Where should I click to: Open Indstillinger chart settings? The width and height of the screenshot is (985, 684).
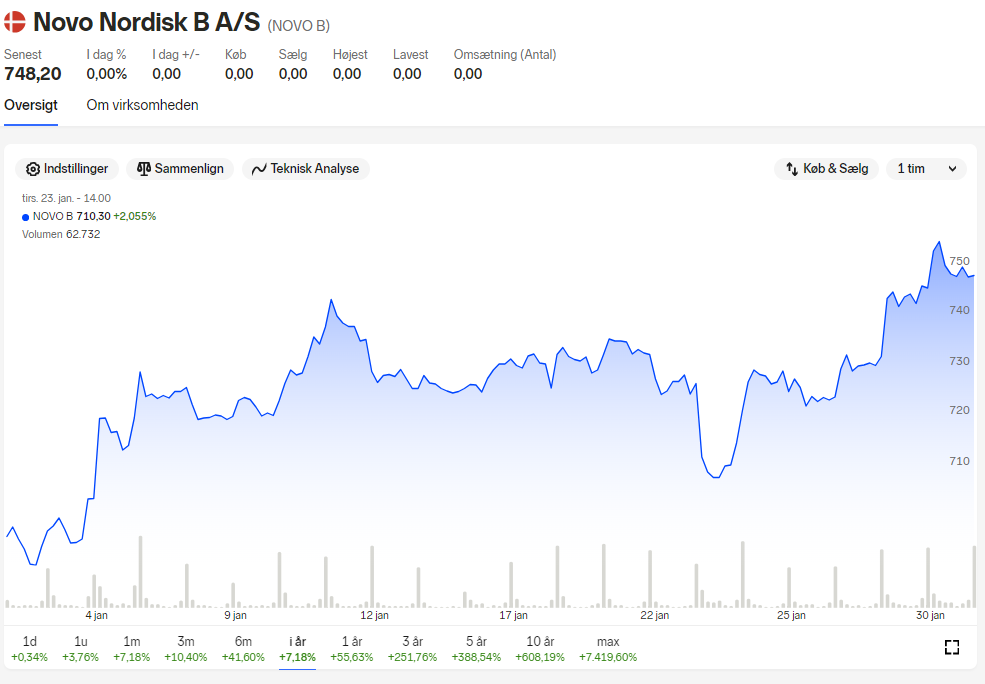(x=67, y=169)
